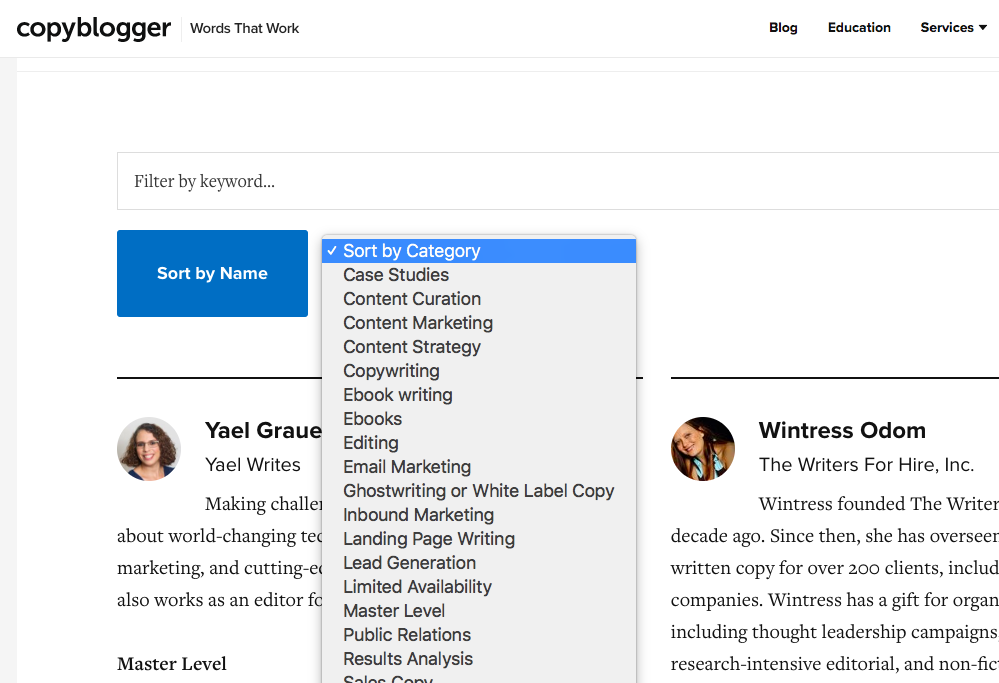The image size is (999, 683).
Task: Choose Case Studies from the category list
Action: click(396, 275)
